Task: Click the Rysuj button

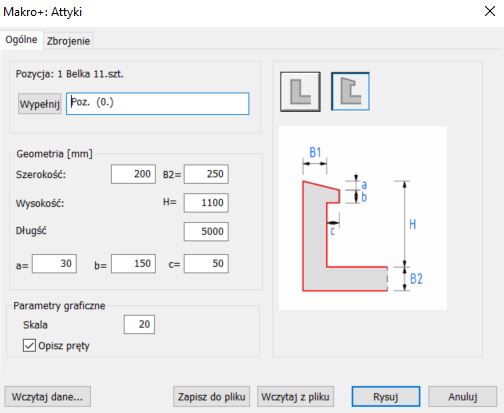Action: (386, 397)
